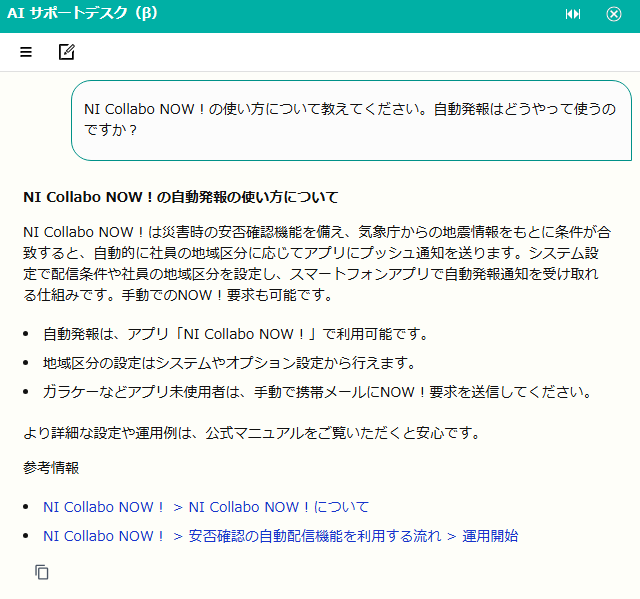The height and width of the screenshot is (599, 640).
Task: Click the 参考情報 label
Action: [x=51, y=467]
